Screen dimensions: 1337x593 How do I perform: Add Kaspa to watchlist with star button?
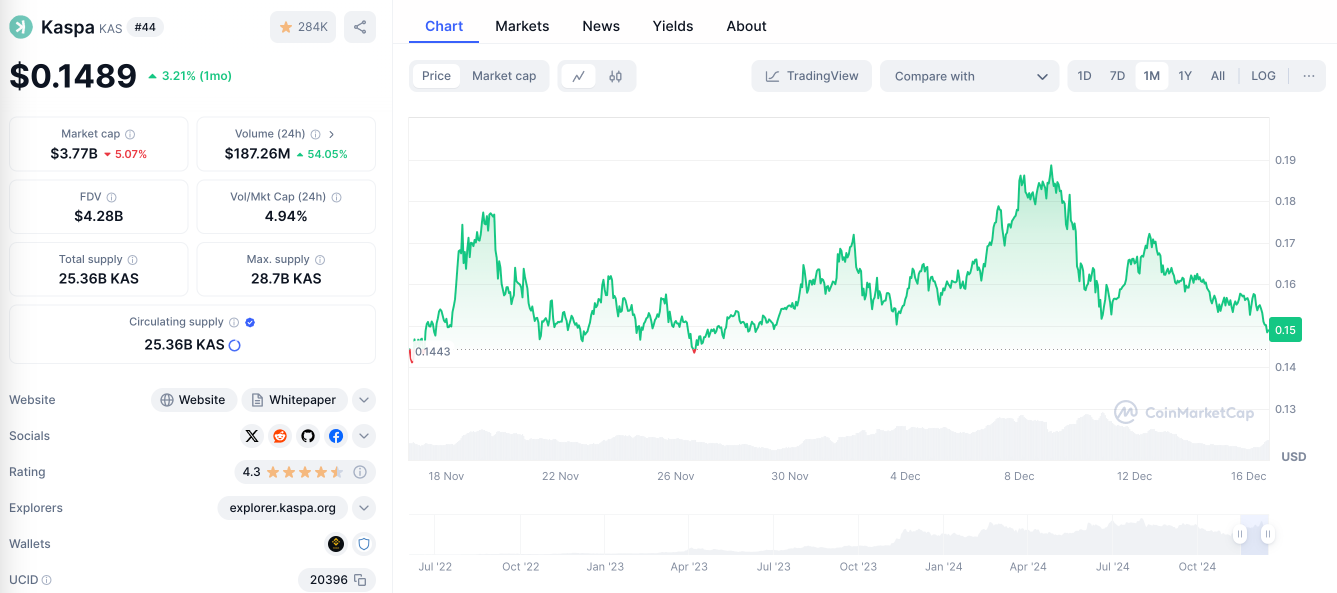click(x=303, y=27)
